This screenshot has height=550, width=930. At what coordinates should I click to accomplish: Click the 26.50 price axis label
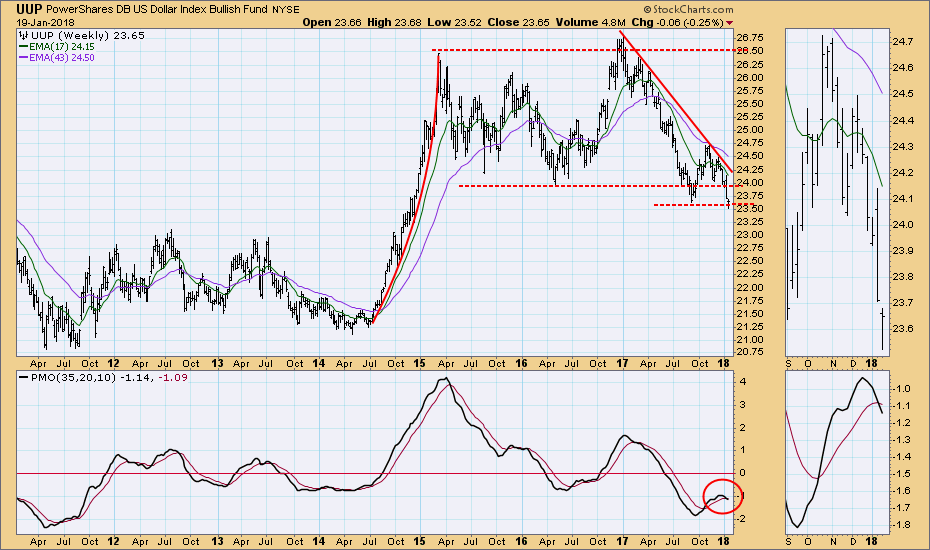(749, 50)
